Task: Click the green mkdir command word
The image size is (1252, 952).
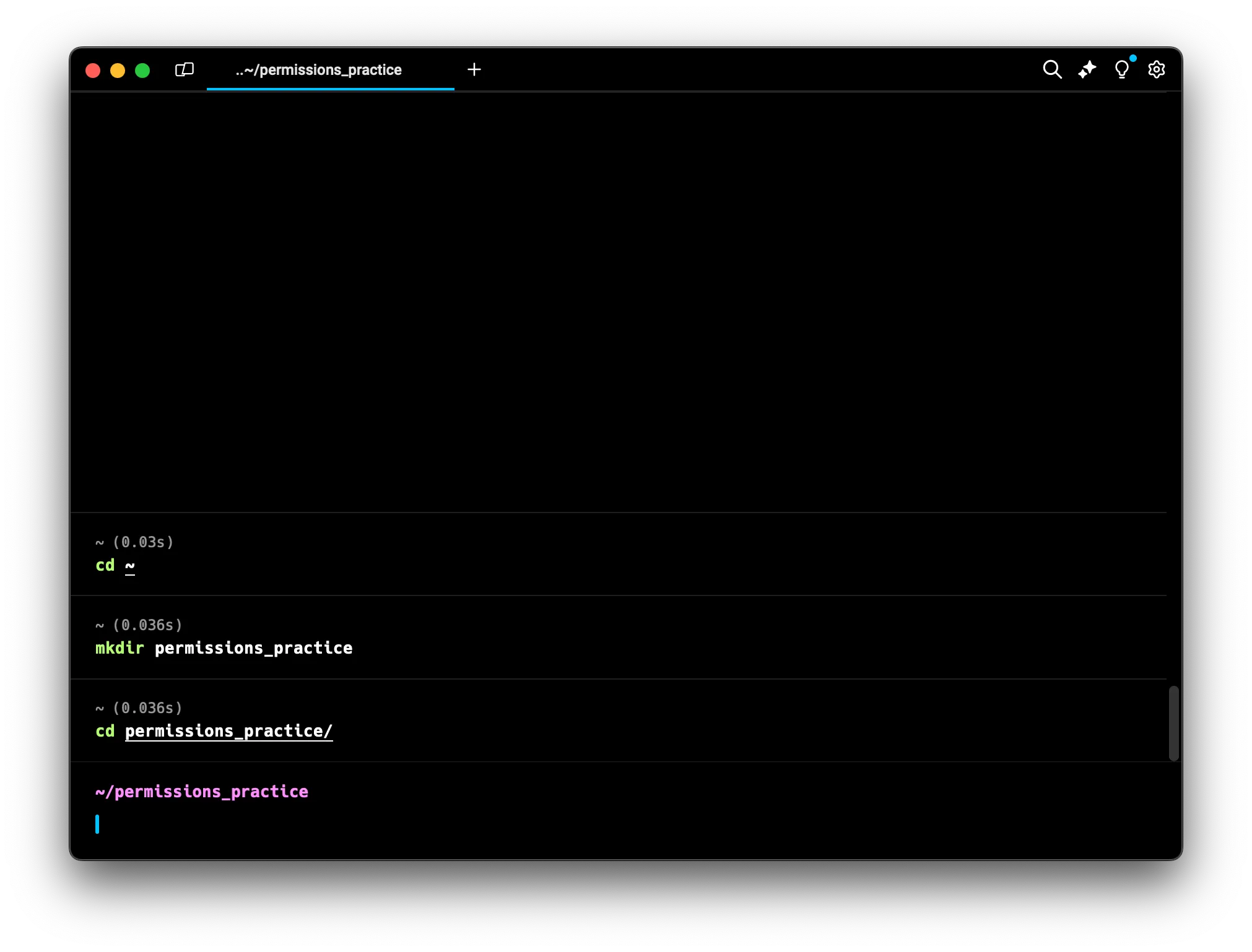Action: (120, 648)
